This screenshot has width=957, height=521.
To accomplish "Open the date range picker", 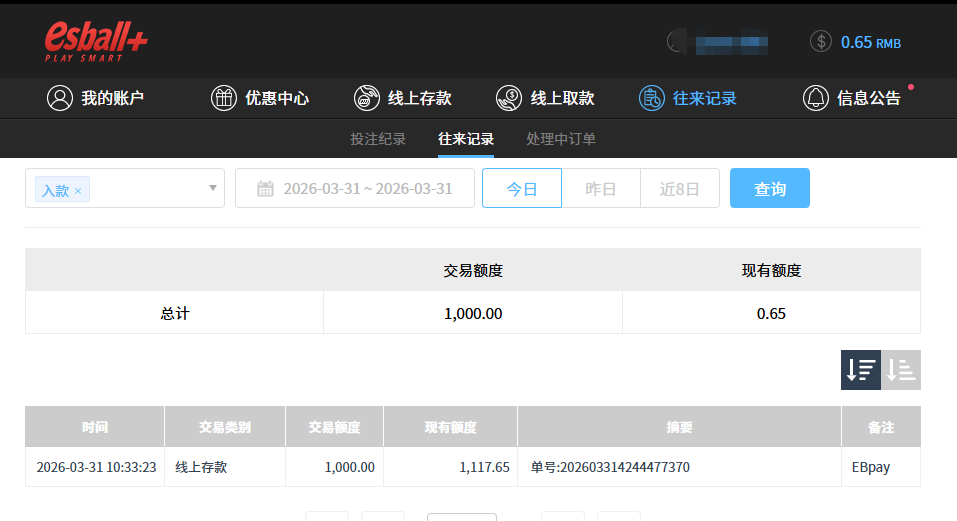I will tap(366, 188).
